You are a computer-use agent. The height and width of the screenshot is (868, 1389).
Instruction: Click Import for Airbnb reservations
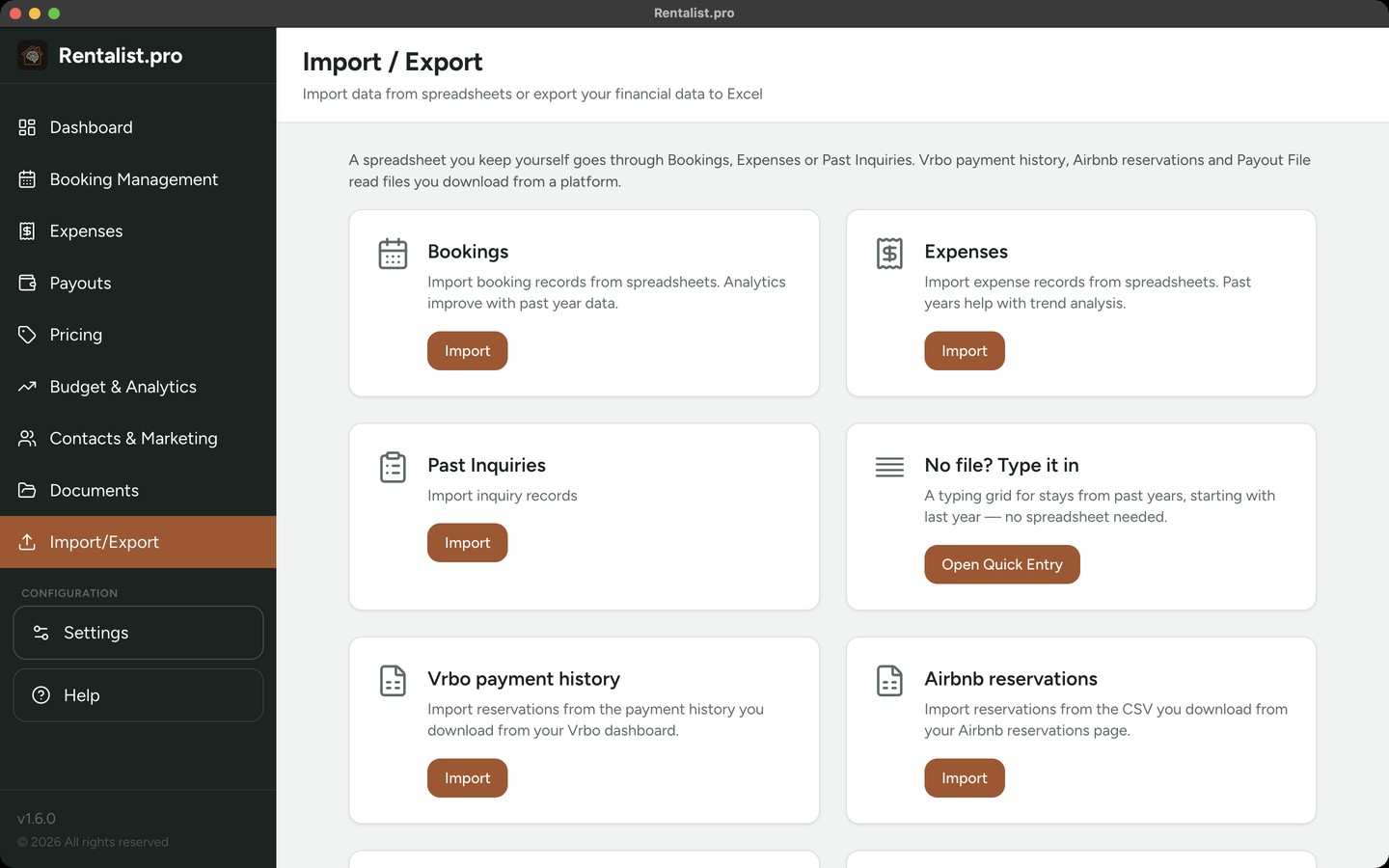[x=965, y=778]
